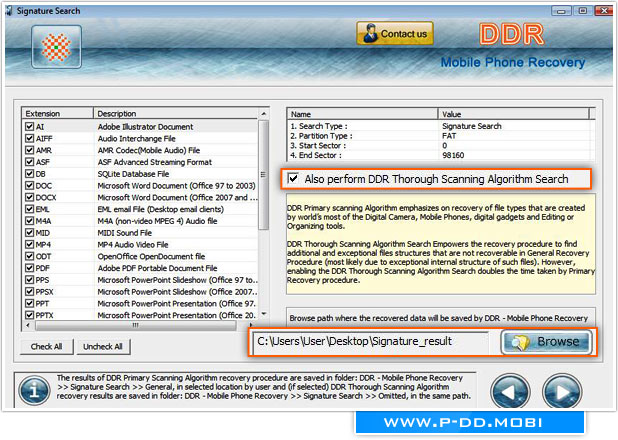
Task: Click the recovery save path input field
Action: 371,342
